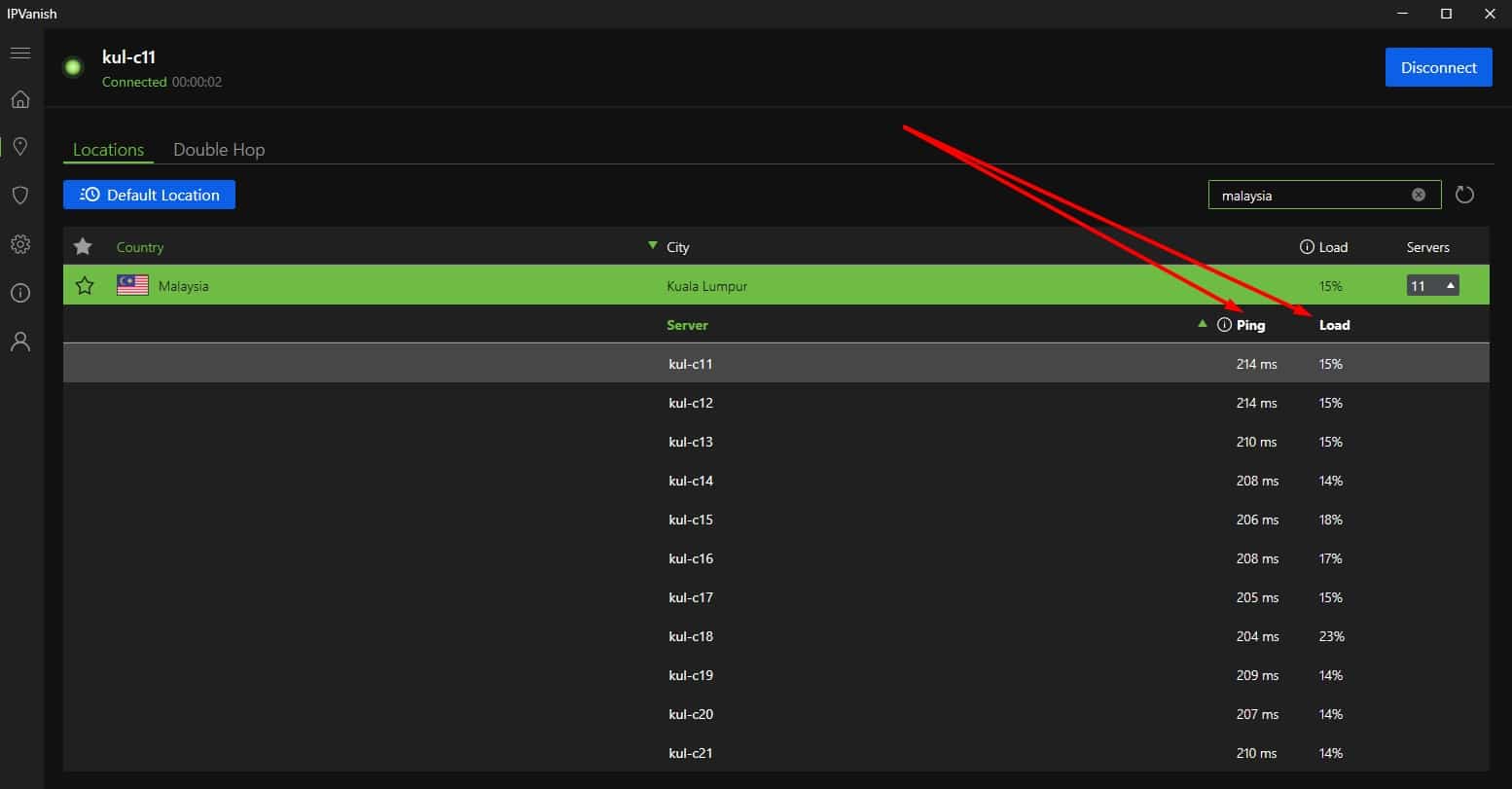Image resolution: width=1512 pixels, height=789 pixels.
Task: Sort servers by Load column
Action: click(1334, 325)
